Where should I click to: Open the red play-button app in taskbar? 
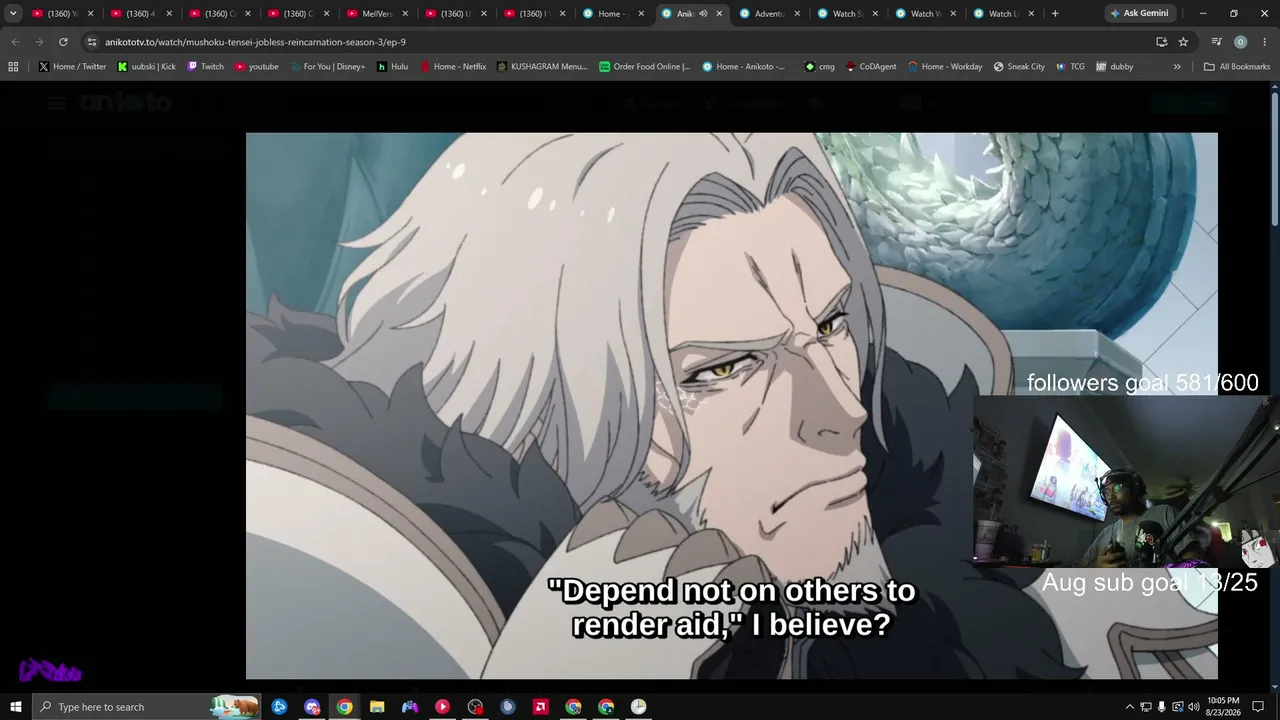[442, 707]
